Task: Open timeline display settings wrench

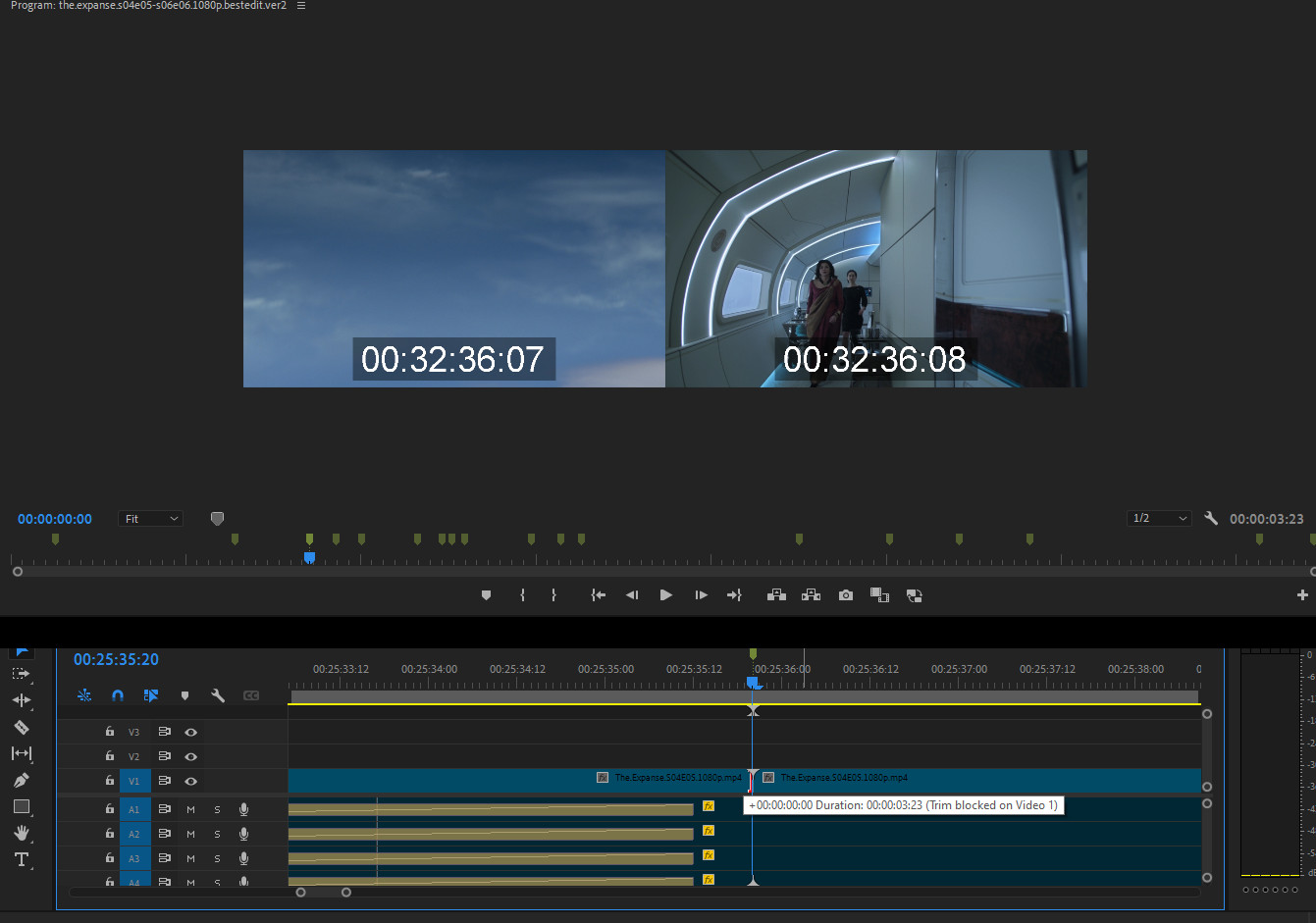Action: (218, 695)
